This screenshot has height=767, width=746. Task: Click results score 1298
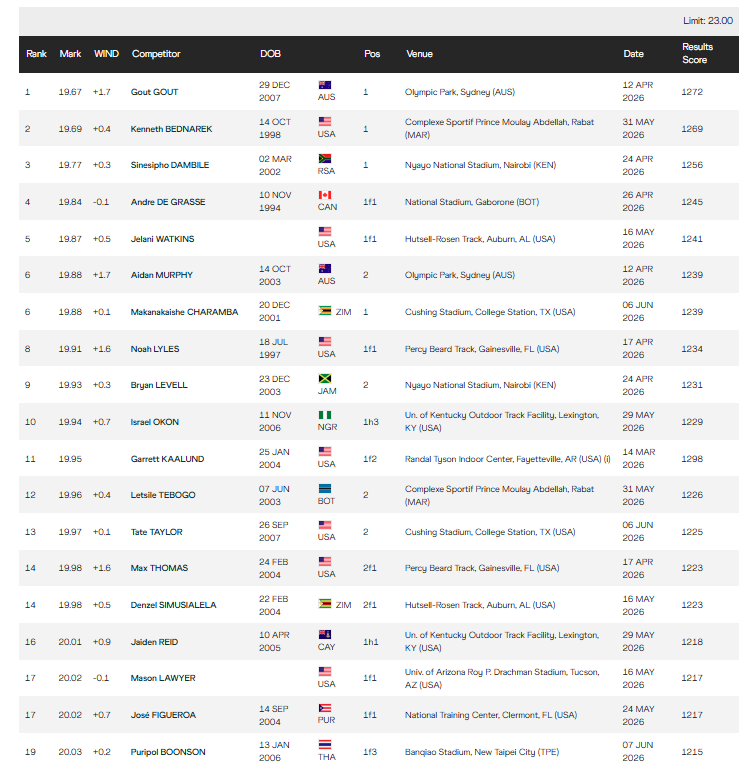click(x=692, y=459)
